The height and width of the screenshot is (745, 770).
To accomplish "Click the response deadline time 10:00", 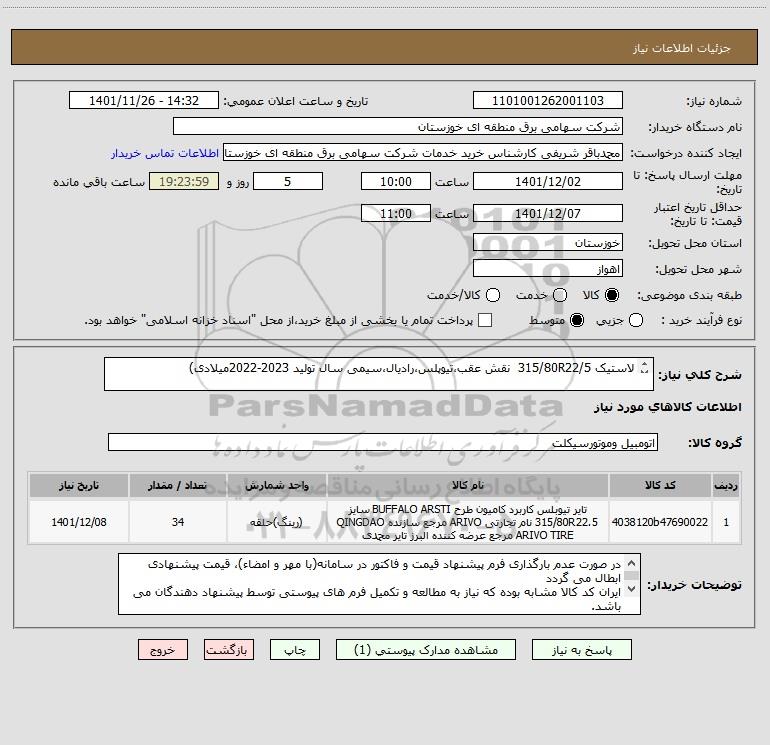I will [x=396, y=181].
